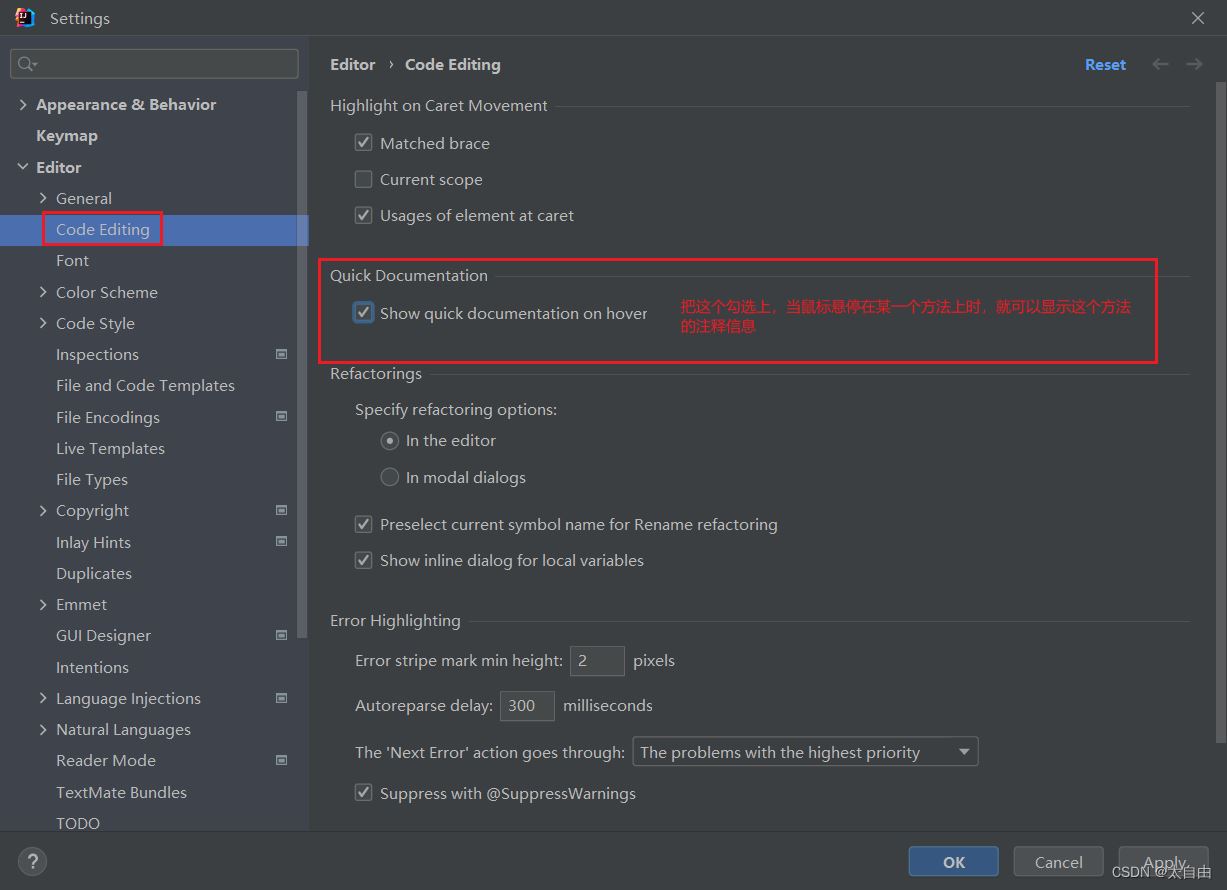Click the back navigation arrow icon

click(x=1160, y=64)
